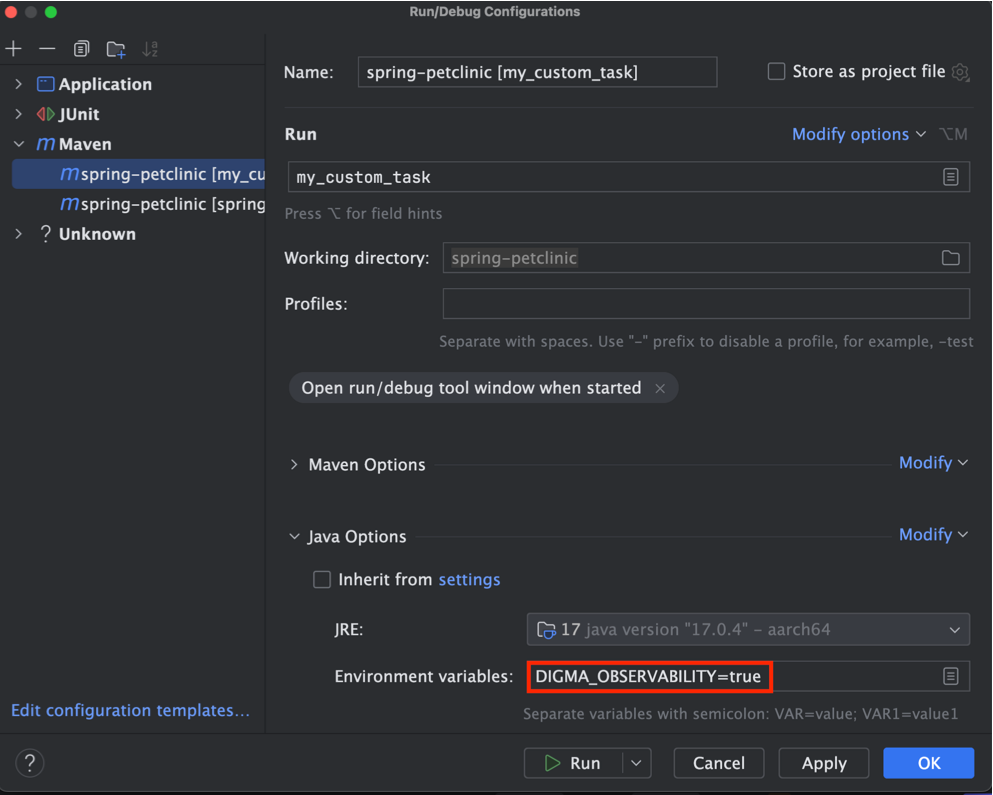The image size is (993, 795).
Task: Click the Add New Configuration plus icon
Action: point(14,49)
